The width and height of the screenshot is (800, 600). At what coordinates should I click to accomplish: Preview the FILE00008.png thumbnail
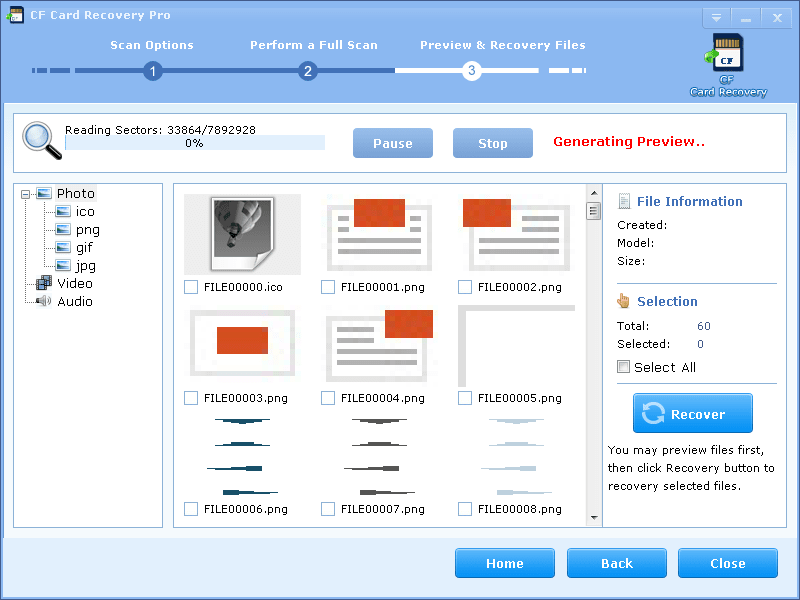click(516, 457)
